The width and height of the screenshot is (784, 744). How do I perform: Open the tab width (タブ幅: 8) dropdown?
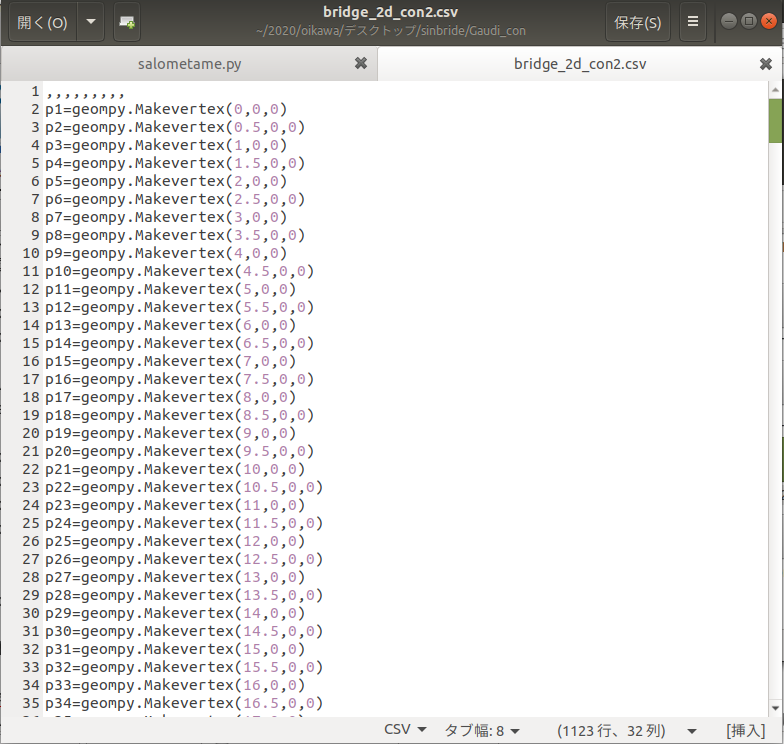[482, 730]
